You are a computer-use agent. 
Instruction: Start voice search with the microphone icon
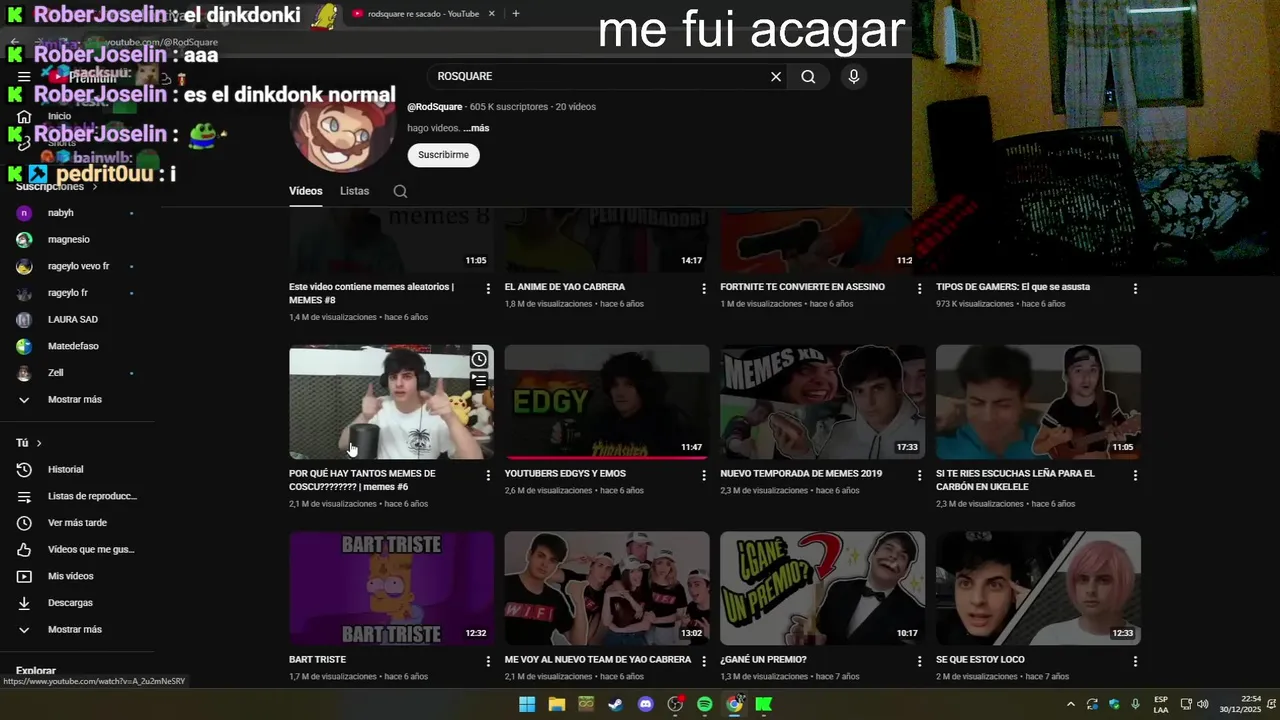pos(853,76)
